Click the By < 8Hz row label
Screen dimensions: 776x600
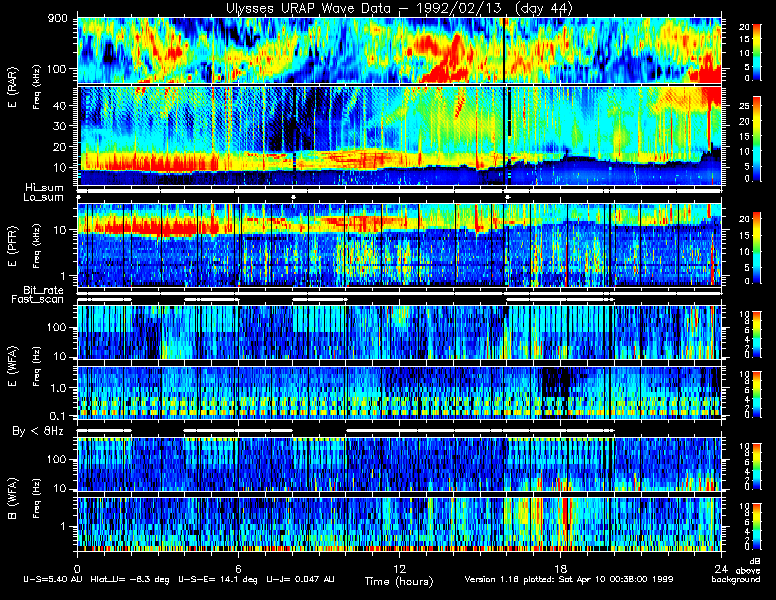[x=38, y=431]
